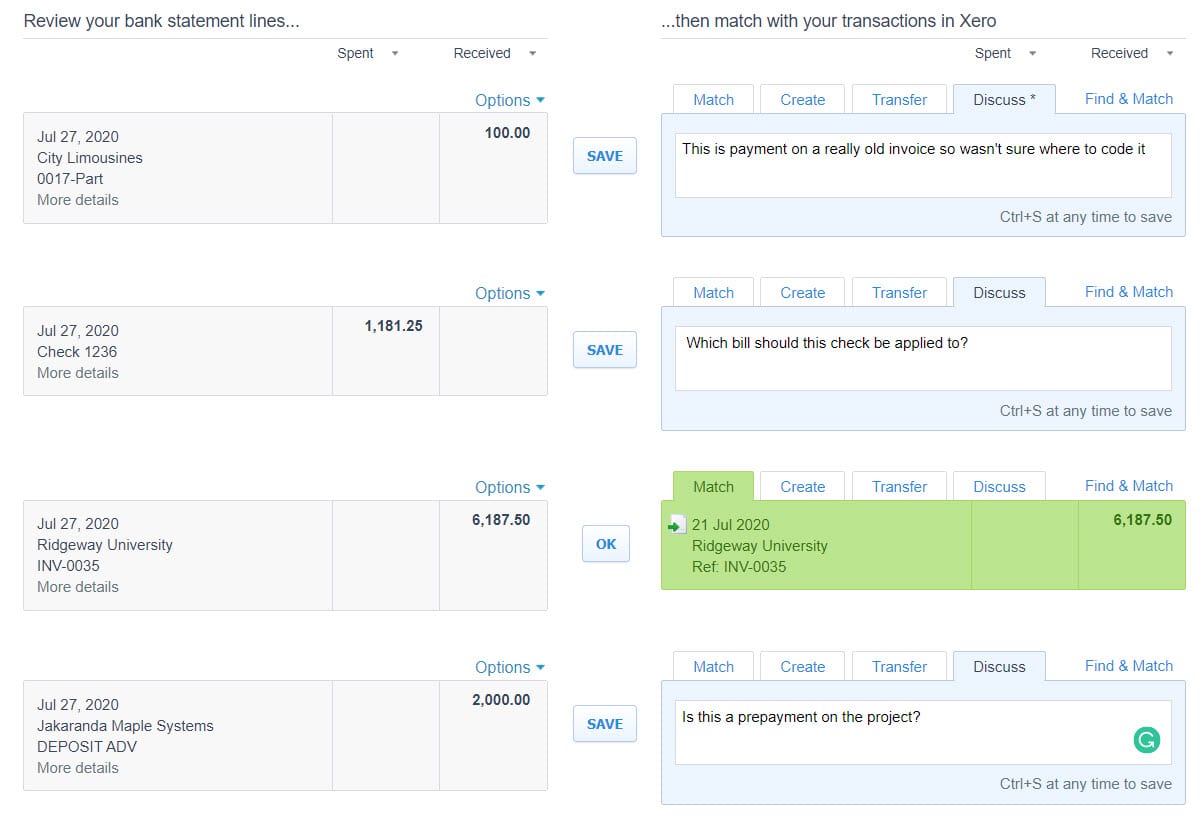This screenshot has width=1202, height=818.
Task: Click the comment field asking which bill applies
Action: click(922, 358)
